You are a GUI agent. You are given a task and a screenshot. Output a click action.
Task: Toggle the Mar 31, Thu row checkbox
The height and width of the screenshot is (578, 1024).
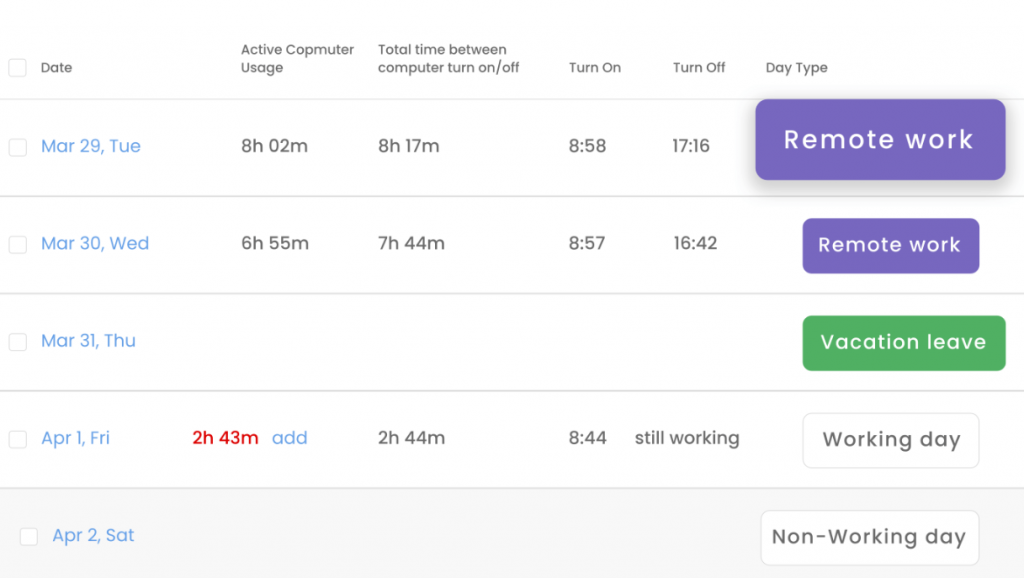17,342
